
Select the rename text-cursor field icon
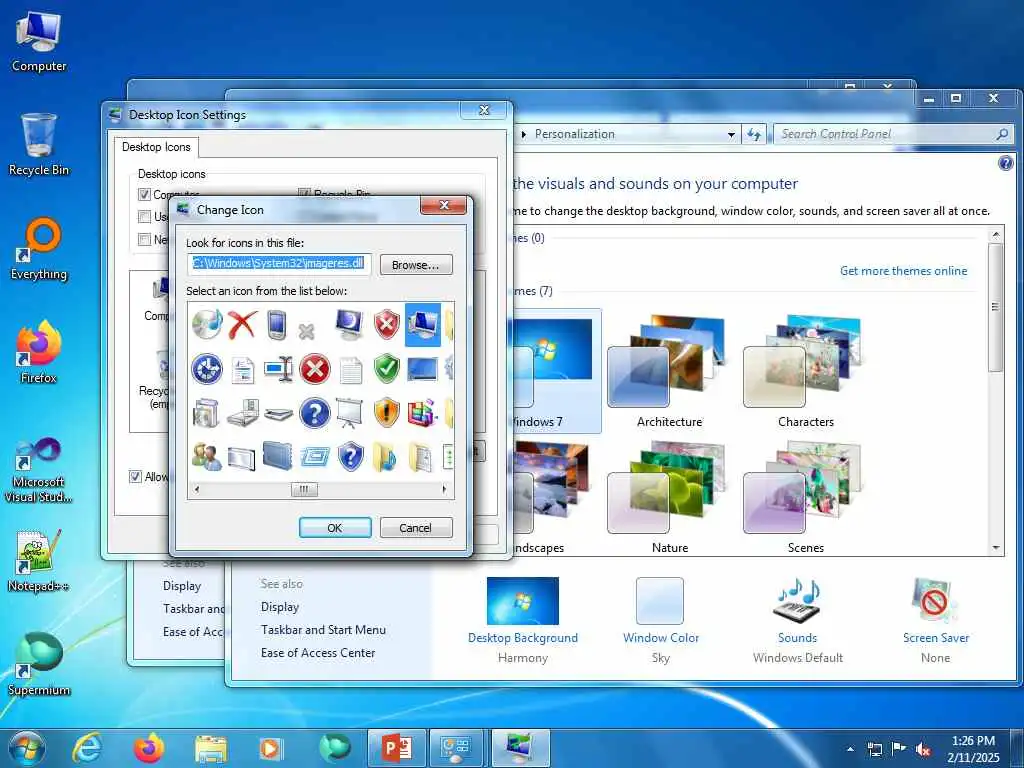[x=279, y=370]
